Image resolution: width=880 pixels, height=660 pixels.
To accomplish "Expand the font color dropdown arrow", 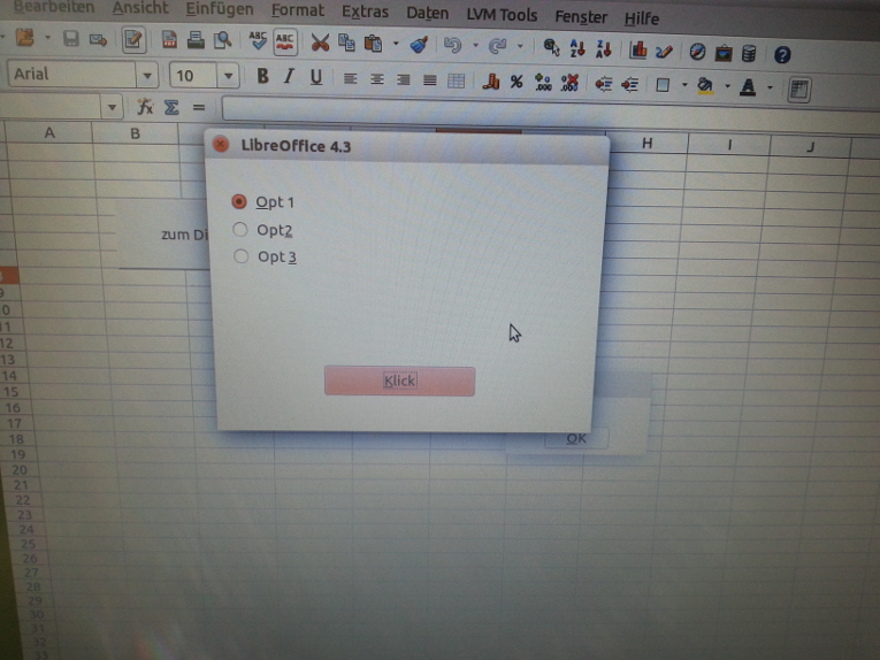I will pos(770,88).
